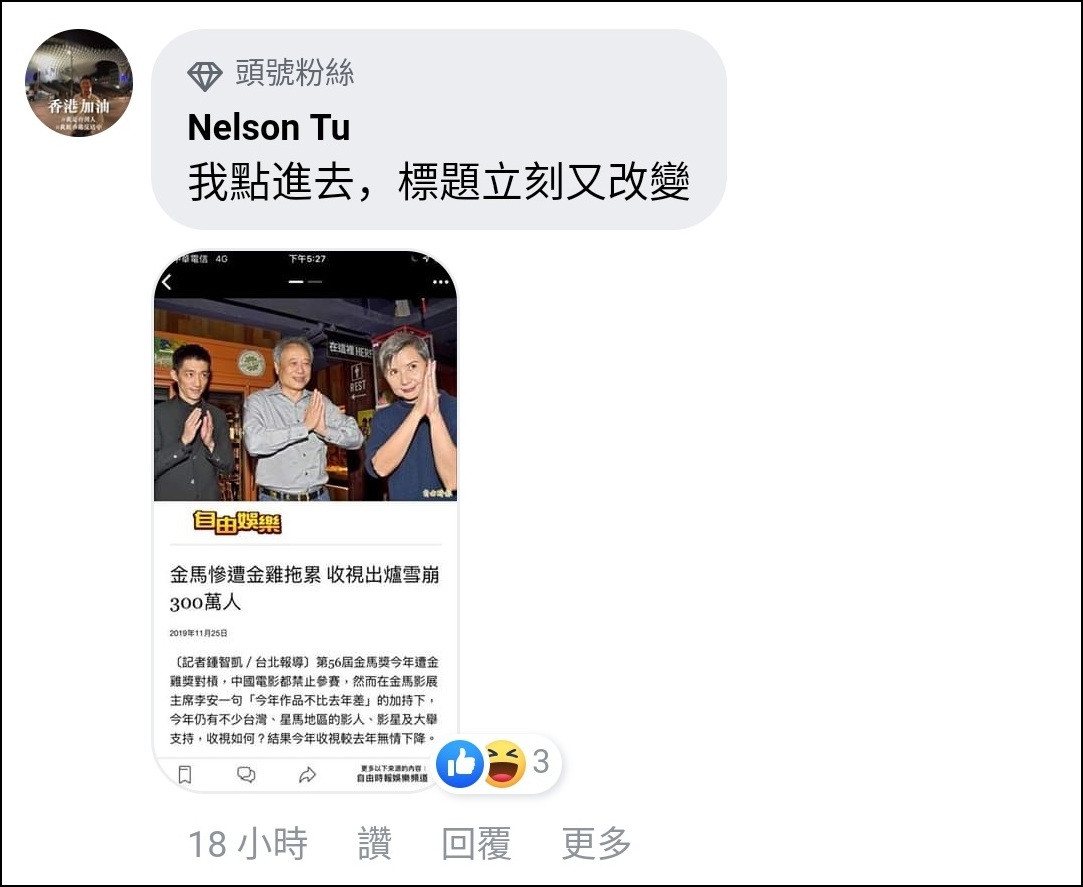The width and height of the screenshot is (1083, 887).
Task: Click the 18 小時 timestamp
Action: tap(248, 843)
